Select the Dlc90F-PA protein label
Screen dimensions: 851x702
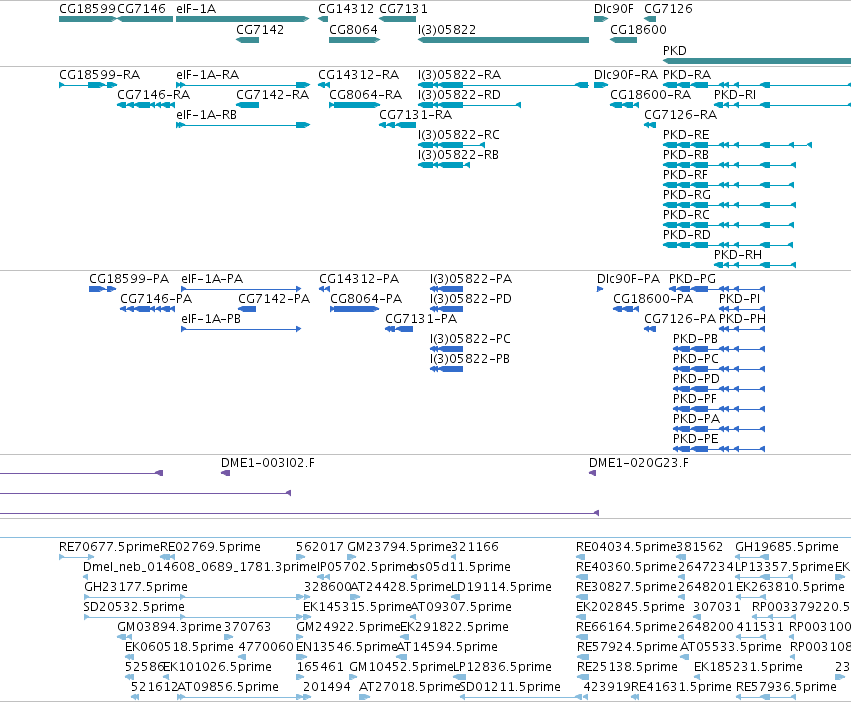tap(628, 279)
